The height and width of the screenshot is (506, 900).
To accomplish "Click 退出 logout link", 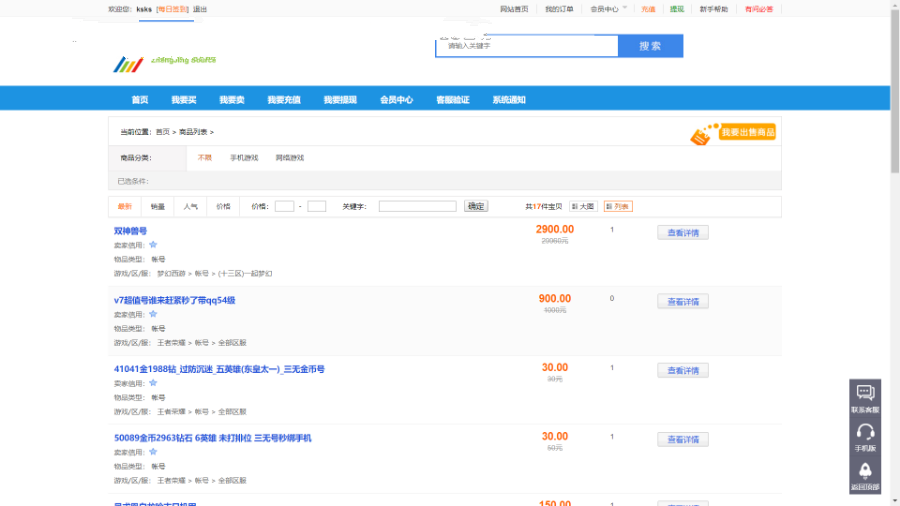I will pos(200,9).
